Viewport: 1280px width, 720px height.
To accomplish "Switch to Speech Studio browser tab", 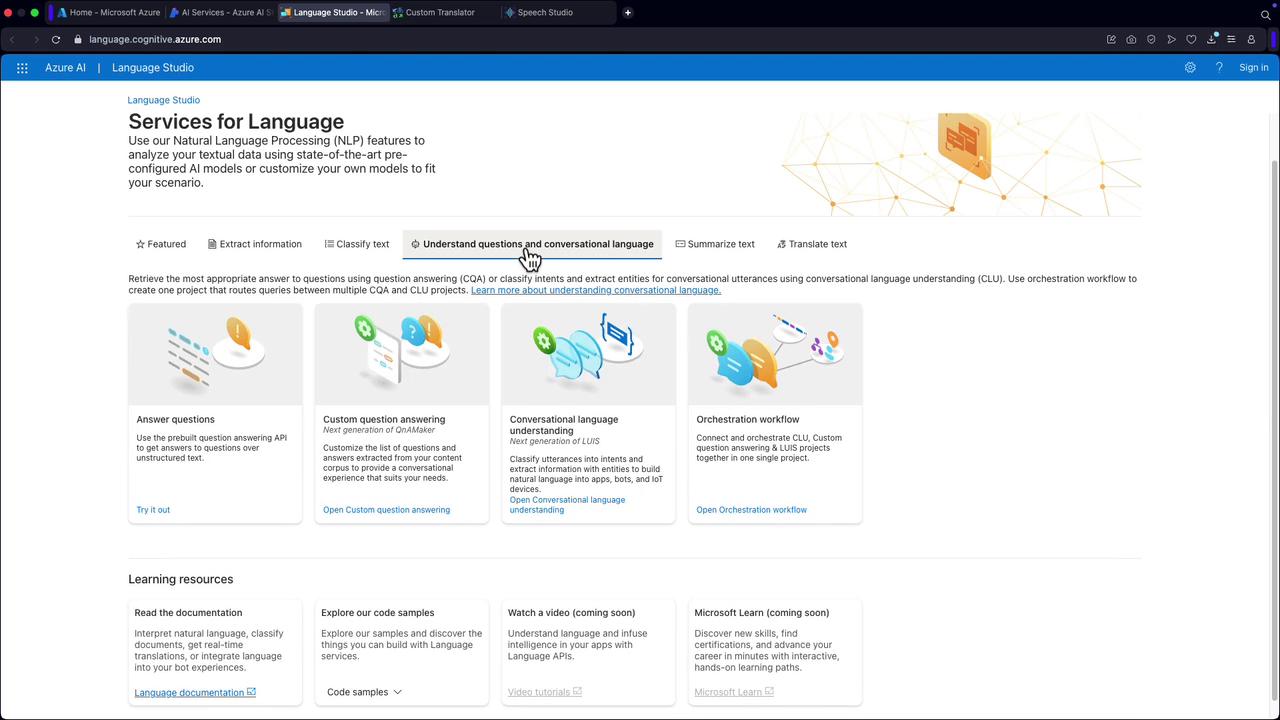I will [x=558, y=13].
